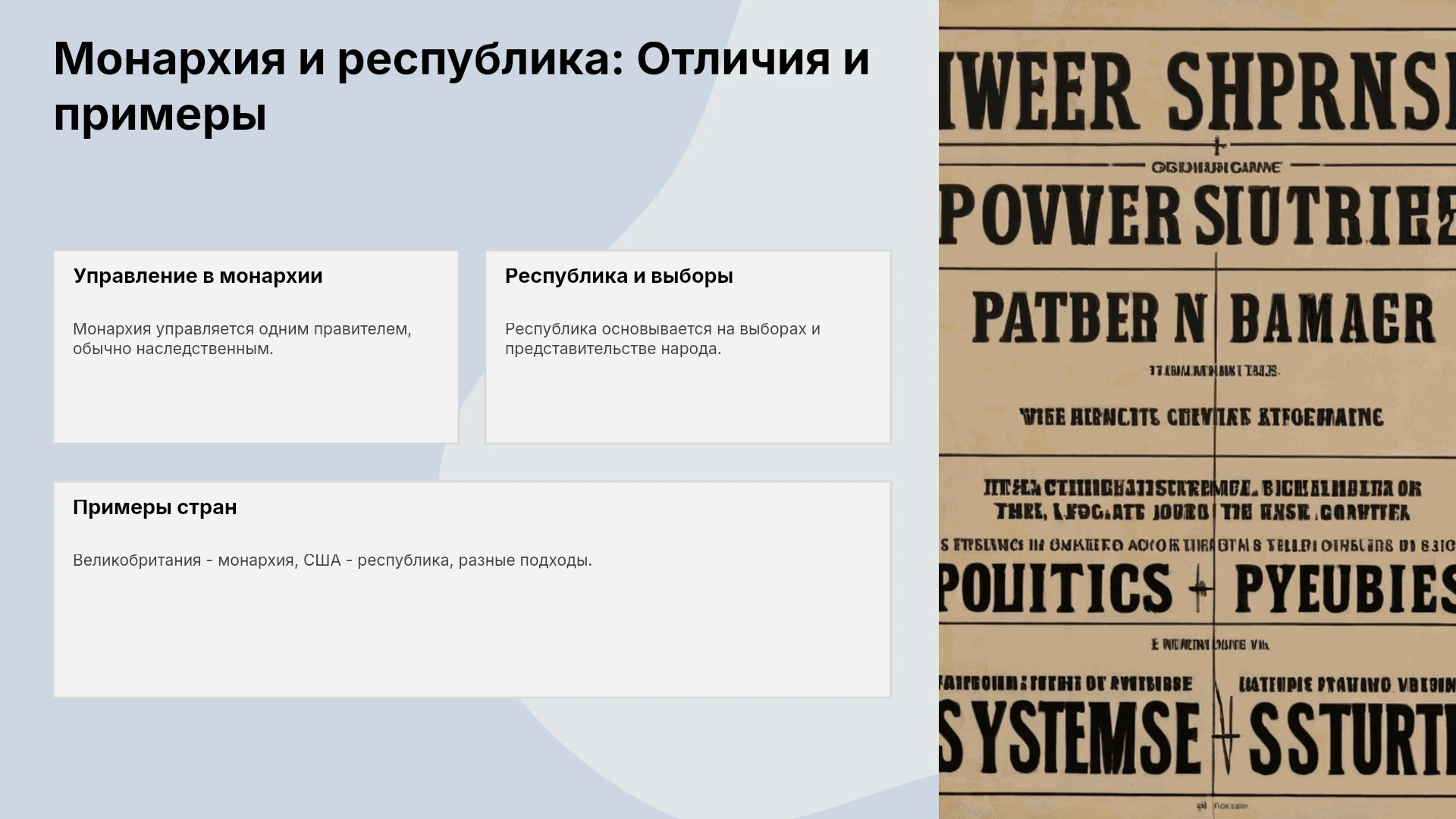The height and width of the screenshot is (819, 1456).
Task: Click the 'SYSTEMSE' word in the poster
Action: [x=1070, y=737]
